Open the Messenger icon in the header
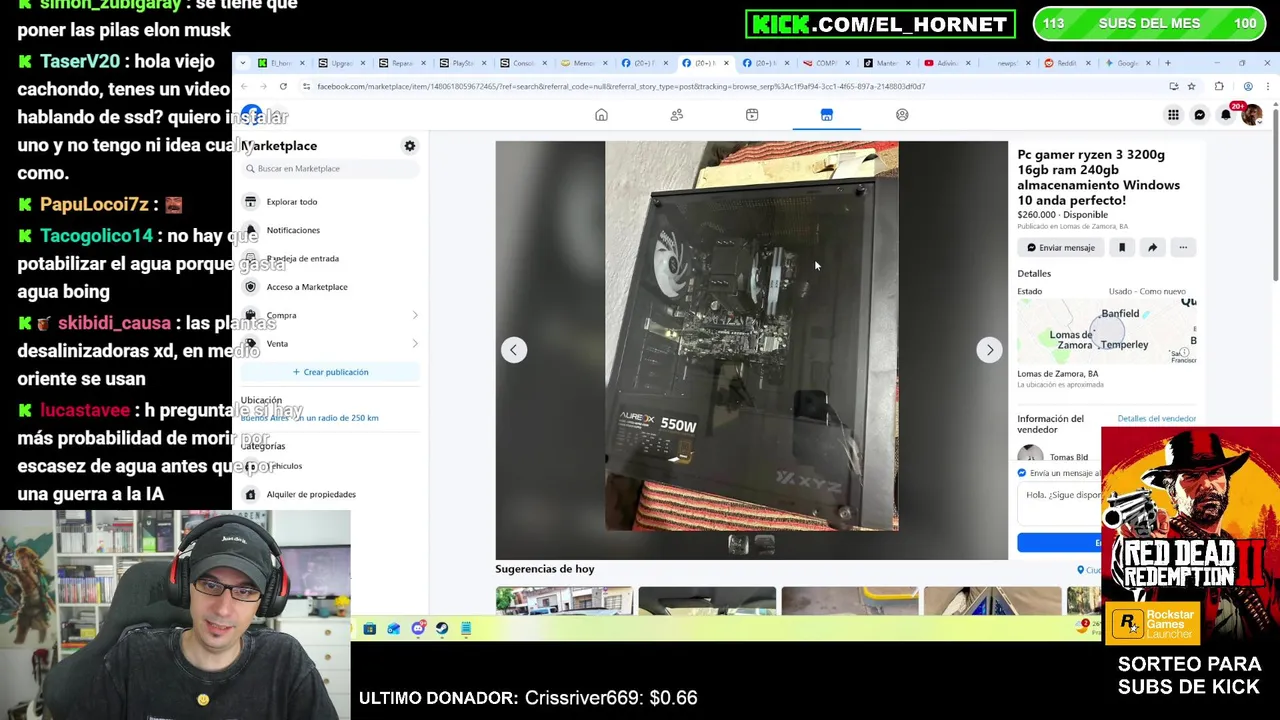 1199,115
